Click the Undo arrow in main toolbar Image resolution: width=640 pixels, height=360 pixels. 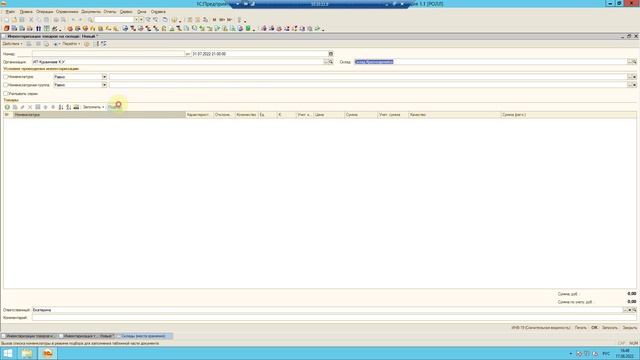click(73, 20)
